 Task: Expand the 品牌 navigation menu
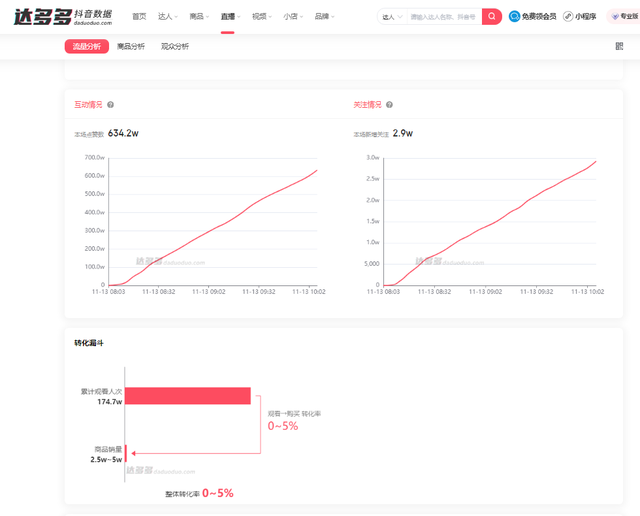pos(324,16)
